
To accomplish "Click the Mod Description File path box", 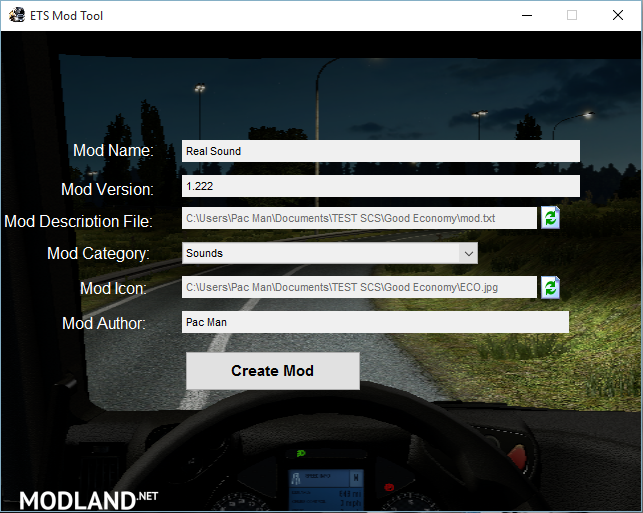I will pos(359,218).
